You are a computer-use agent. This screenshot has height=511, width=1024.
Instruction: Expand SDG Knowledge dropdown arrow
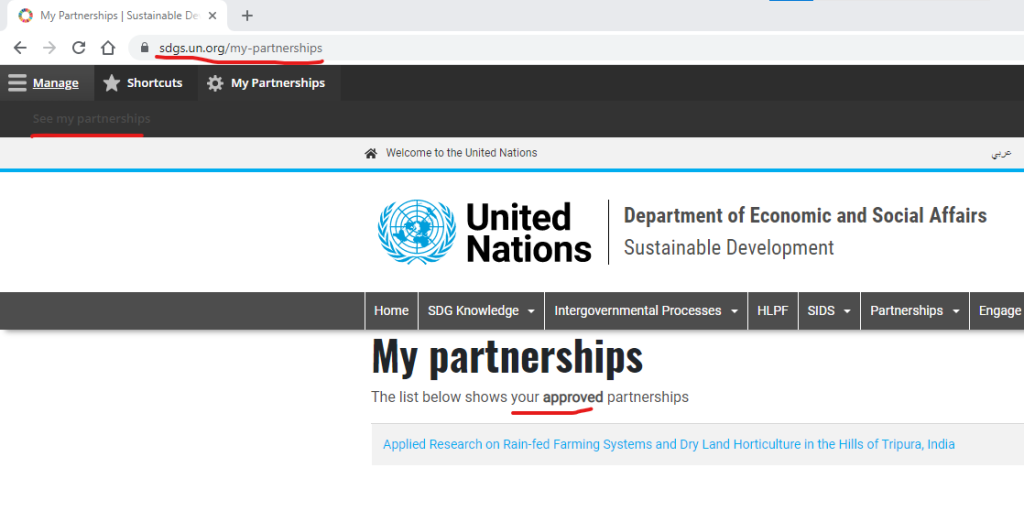point(531,312)
